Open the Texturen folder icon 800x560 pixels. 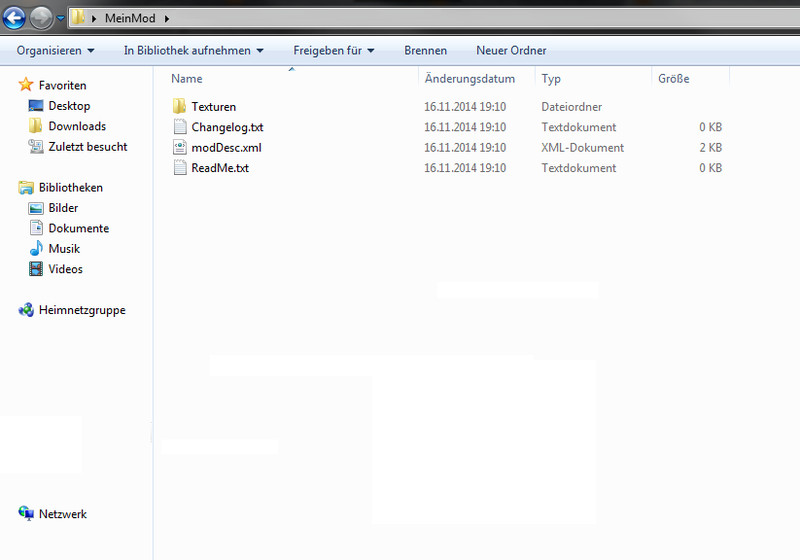coord(180,107)
